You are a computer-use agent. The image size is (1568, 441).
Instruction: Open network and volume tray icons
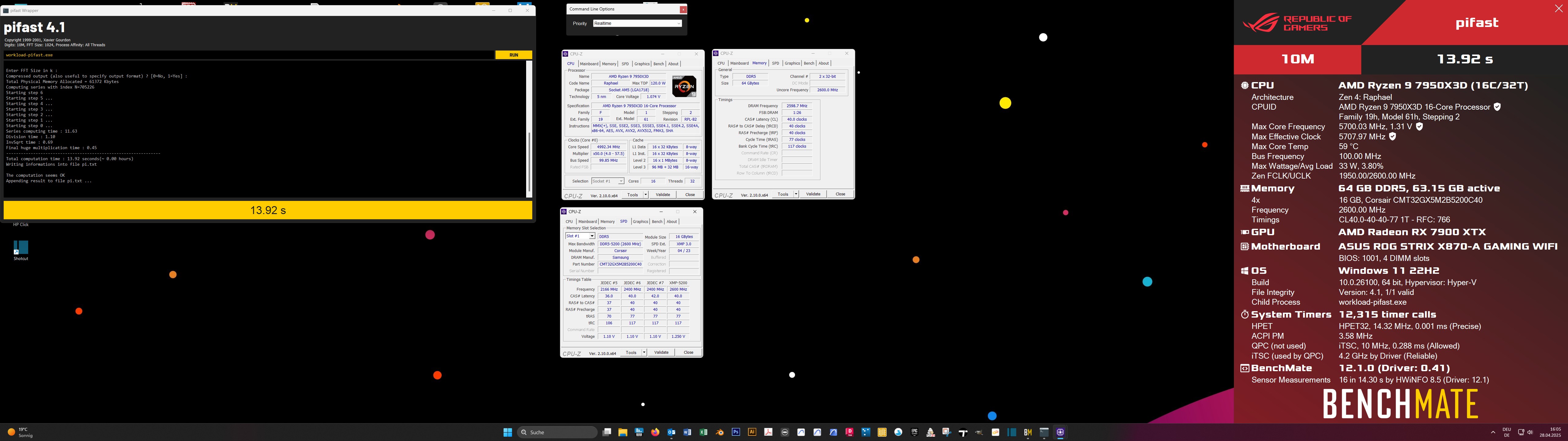[x=1525, y=432]
